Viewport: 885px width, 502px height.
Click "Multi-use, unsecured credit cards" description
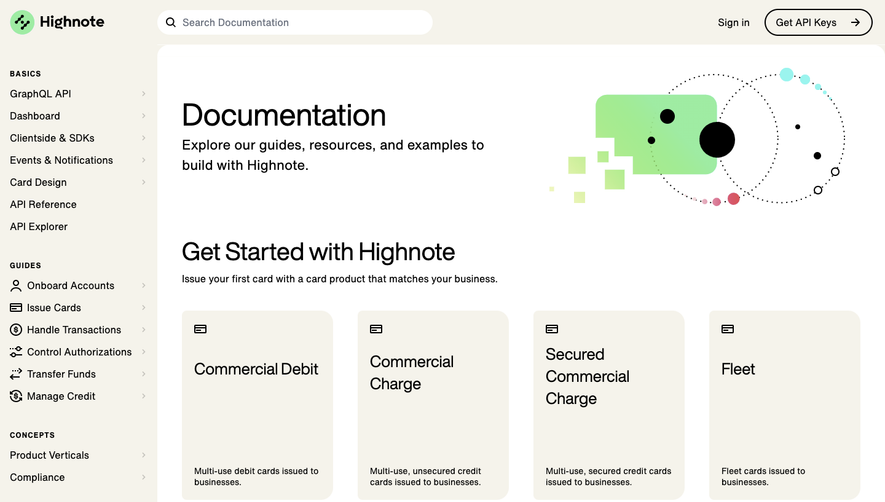(x=425, y=477)
